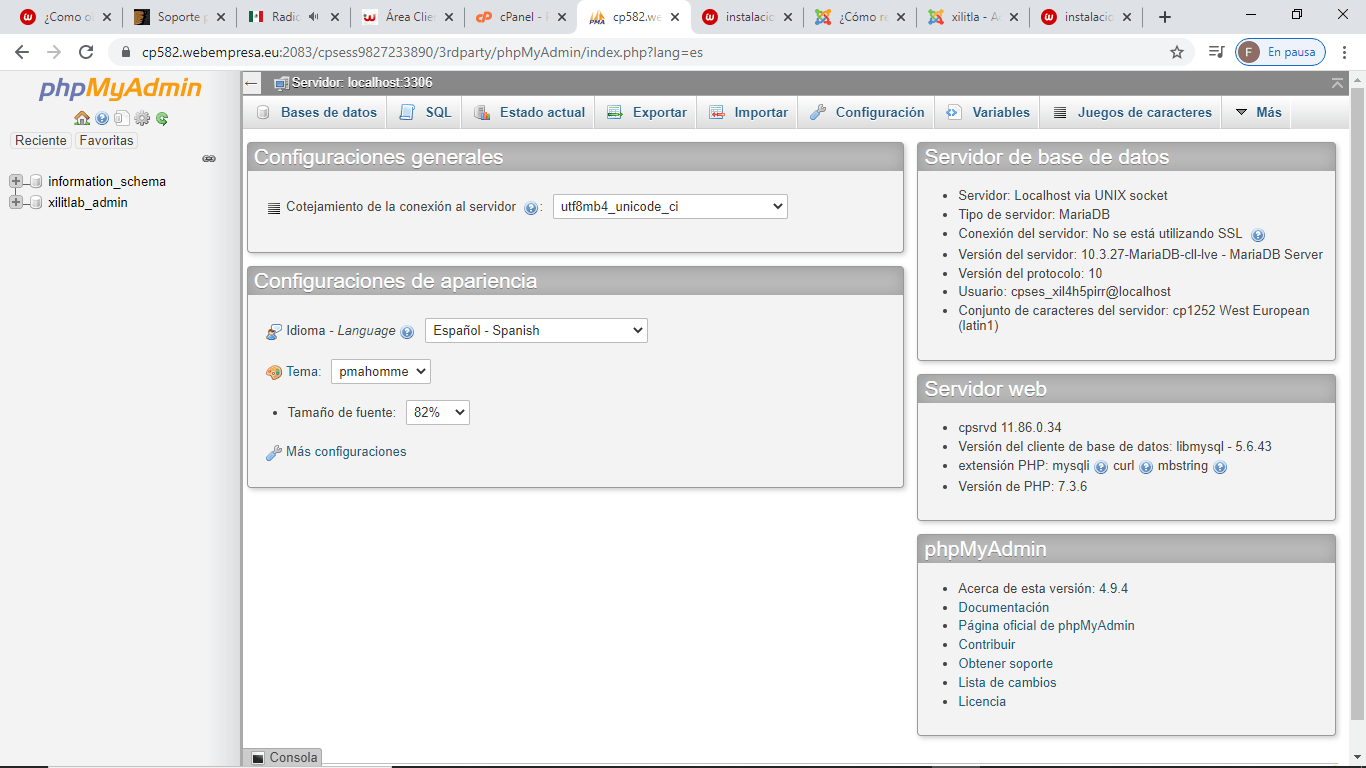1366x768 pixels.
Task: Collapse page header using top-right arrow icon
Action: coord(1337,83)
